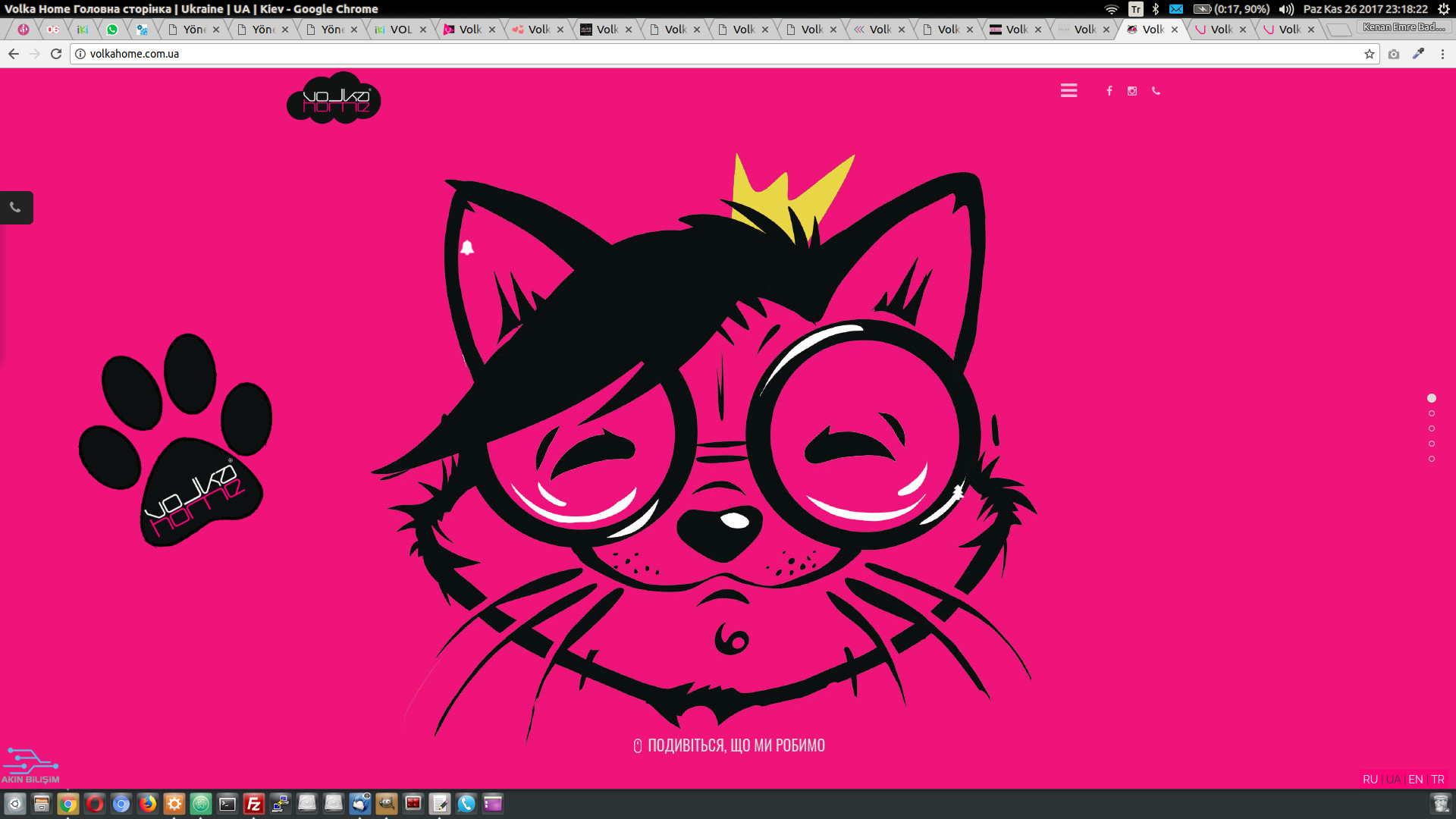1456x819 pixels.
Task: Open the system power gear menu
Action: pyautogui.click(x=1443, y=9)
